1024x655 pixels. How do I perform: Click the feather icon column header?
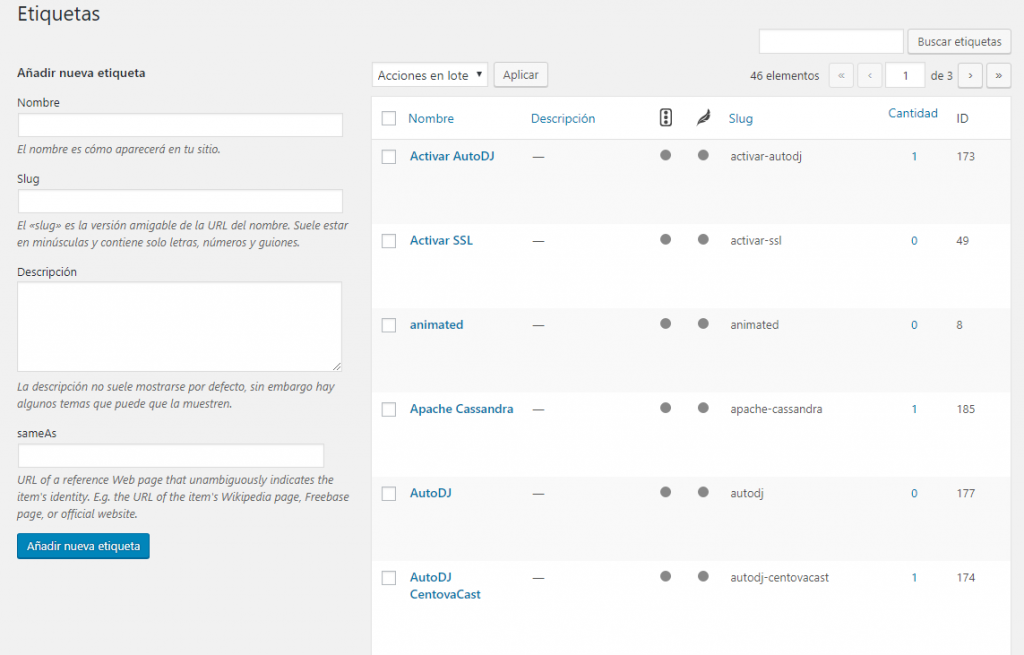point(702,117)
